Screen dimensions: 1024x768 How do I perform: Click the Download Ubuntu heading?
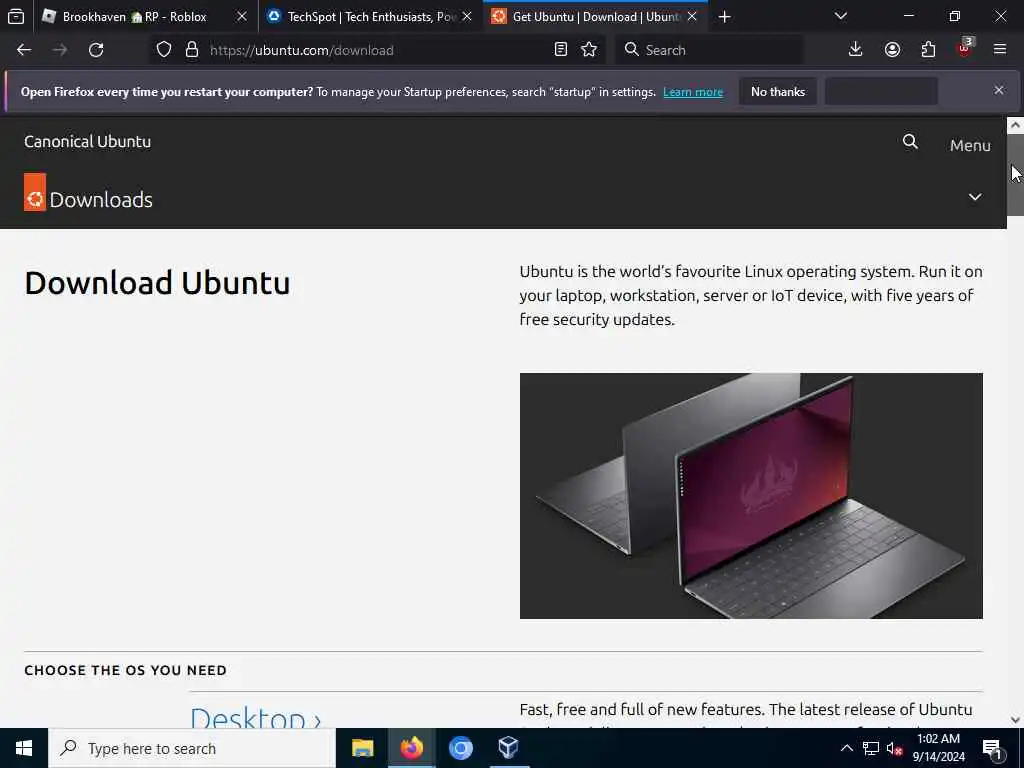pyautogui.click(x=157, y=283)
